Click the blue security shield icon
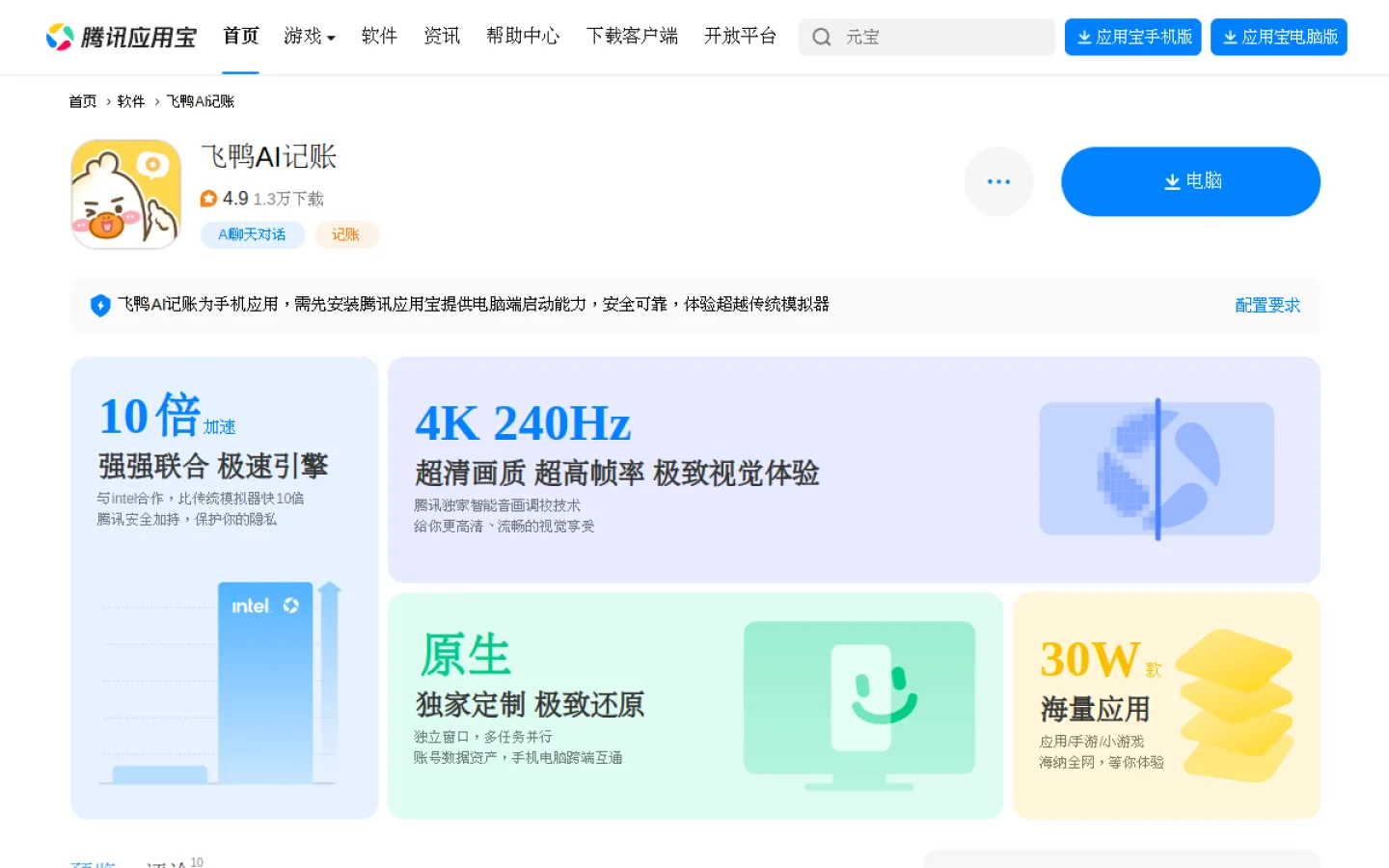 pos(100,306)
